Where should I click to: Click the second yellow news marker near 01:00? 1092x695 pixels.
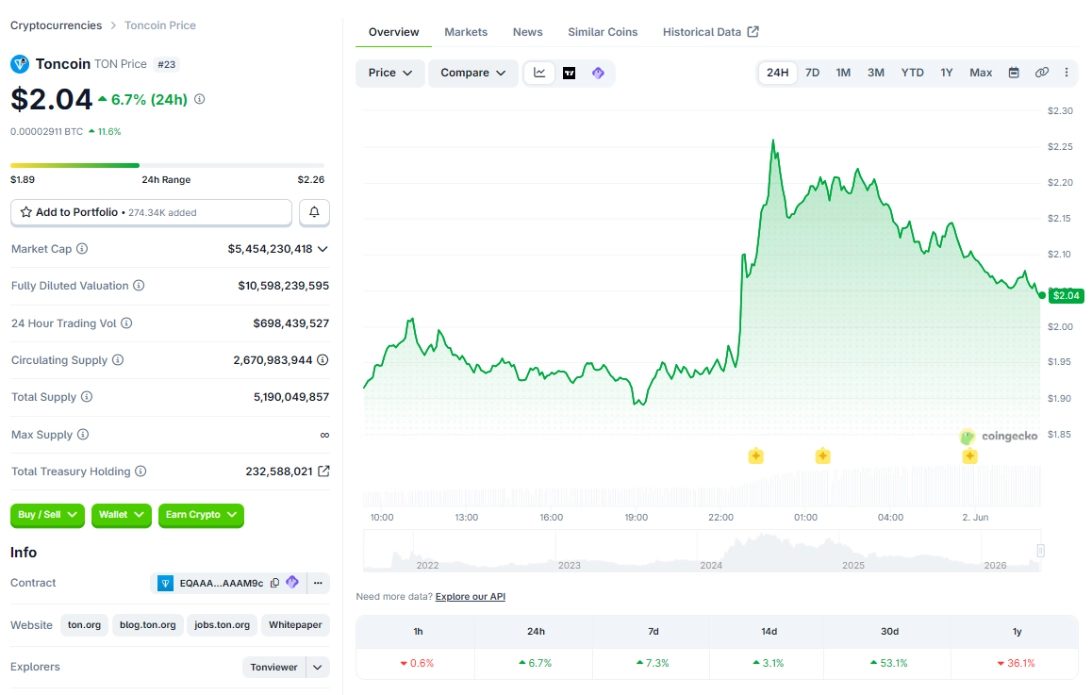(x=822, y=456)
